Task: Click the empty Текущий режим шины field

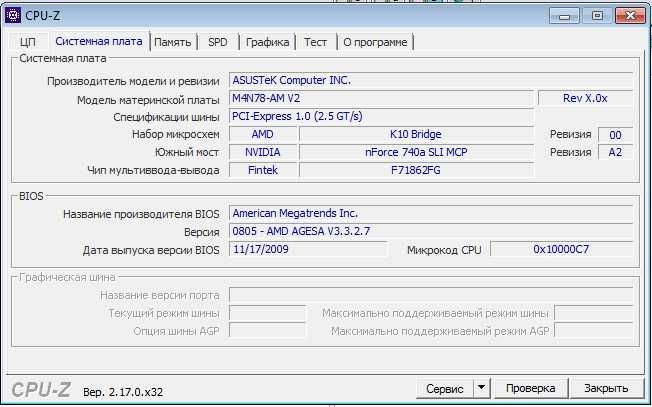Action: coord(267,313)
